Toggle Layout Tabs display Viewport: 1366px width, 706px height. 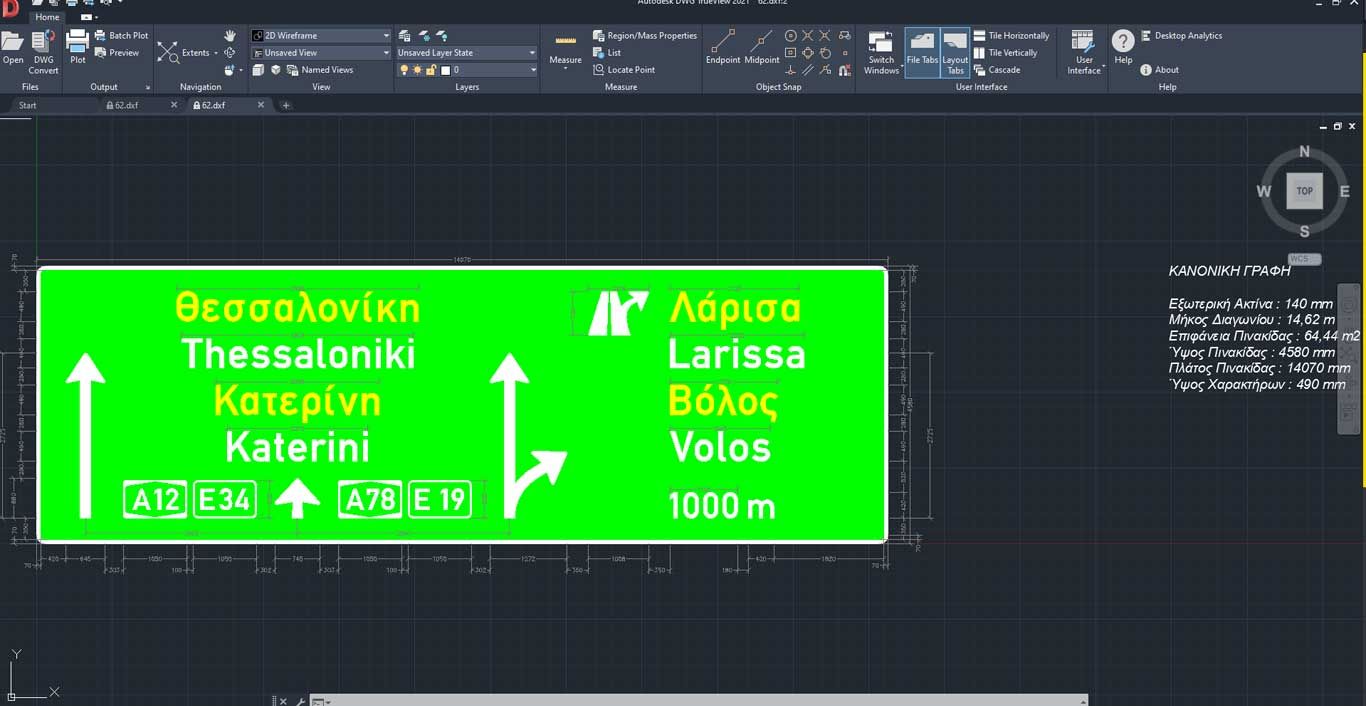(x=955, y=52)
